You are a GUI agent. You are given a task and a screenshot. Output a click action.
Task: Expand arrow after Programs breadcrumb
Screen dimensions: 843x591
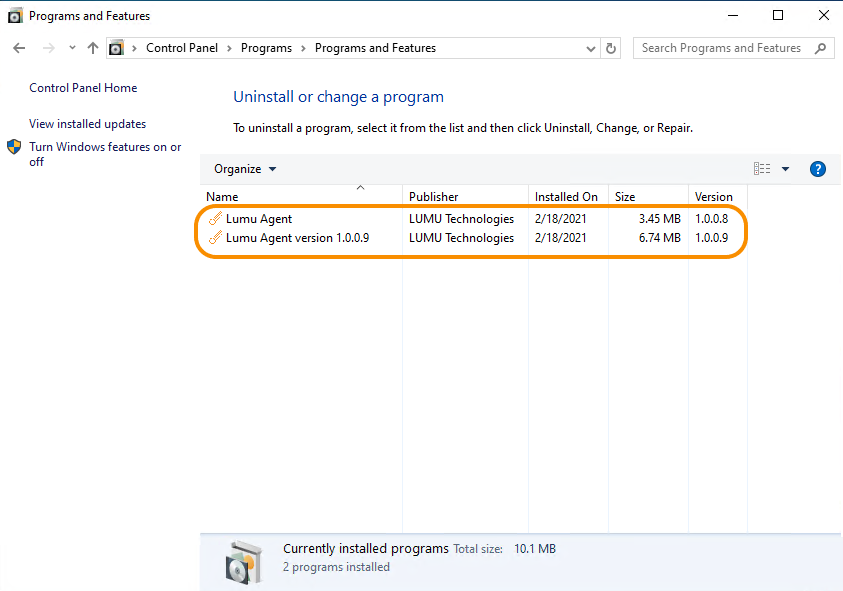(303, 48)
